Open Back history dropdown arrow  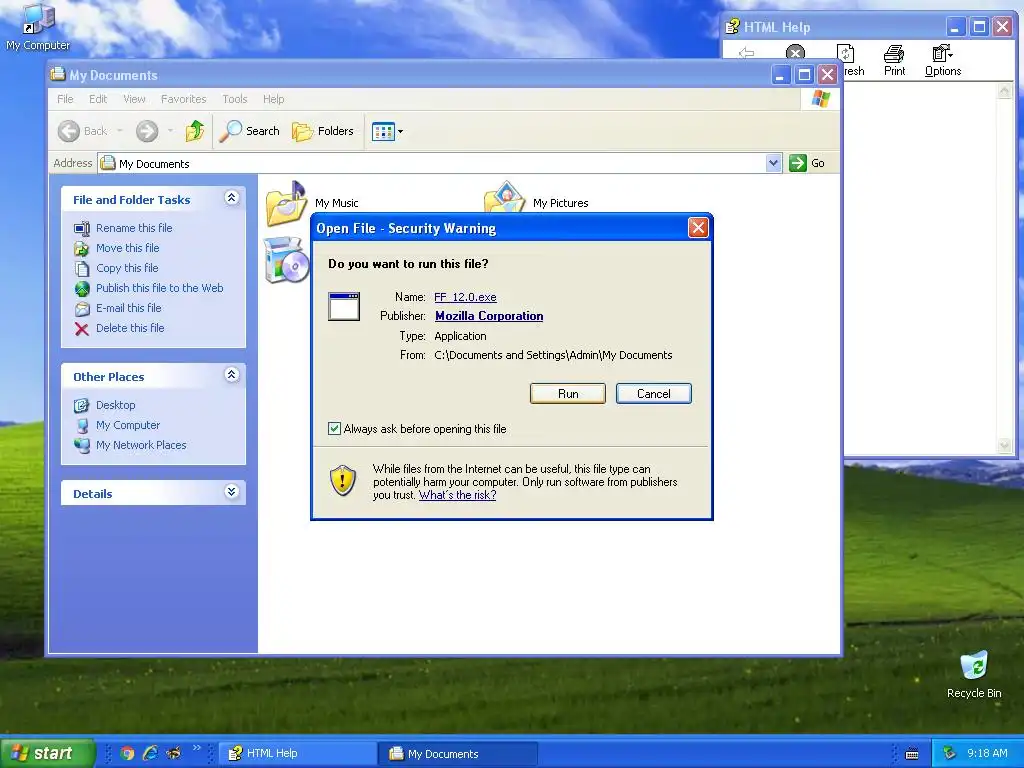(x=120, y=131)
